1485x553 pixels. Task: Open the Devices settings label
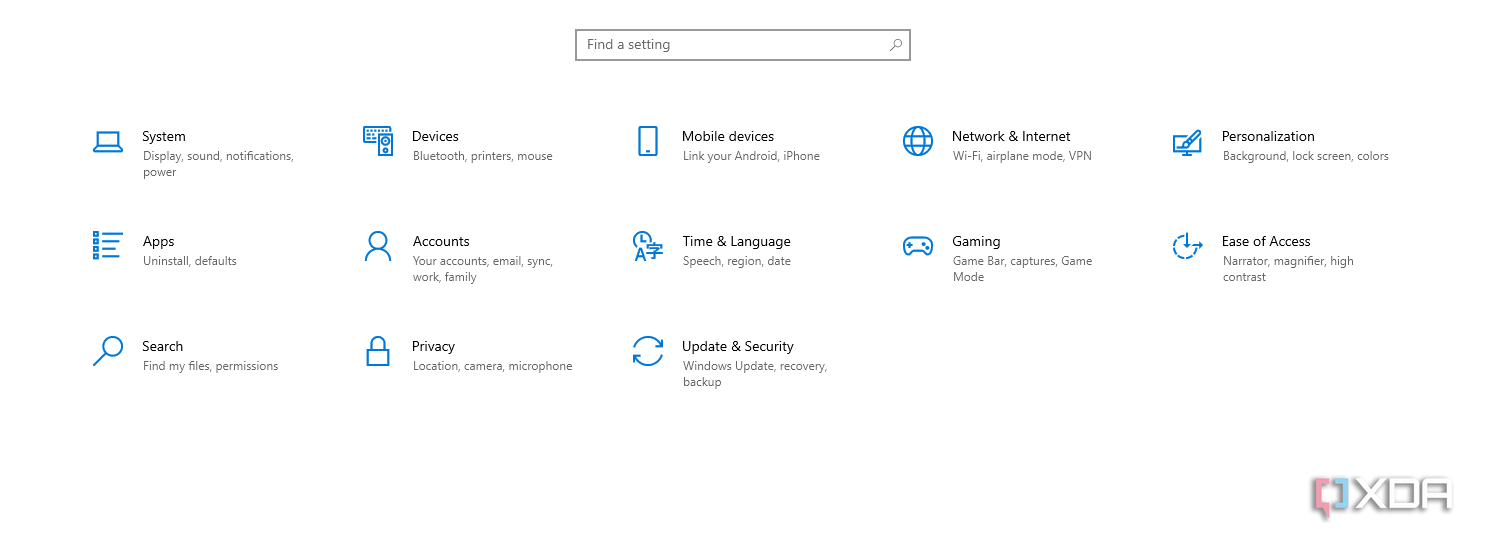tap(435, 137)
